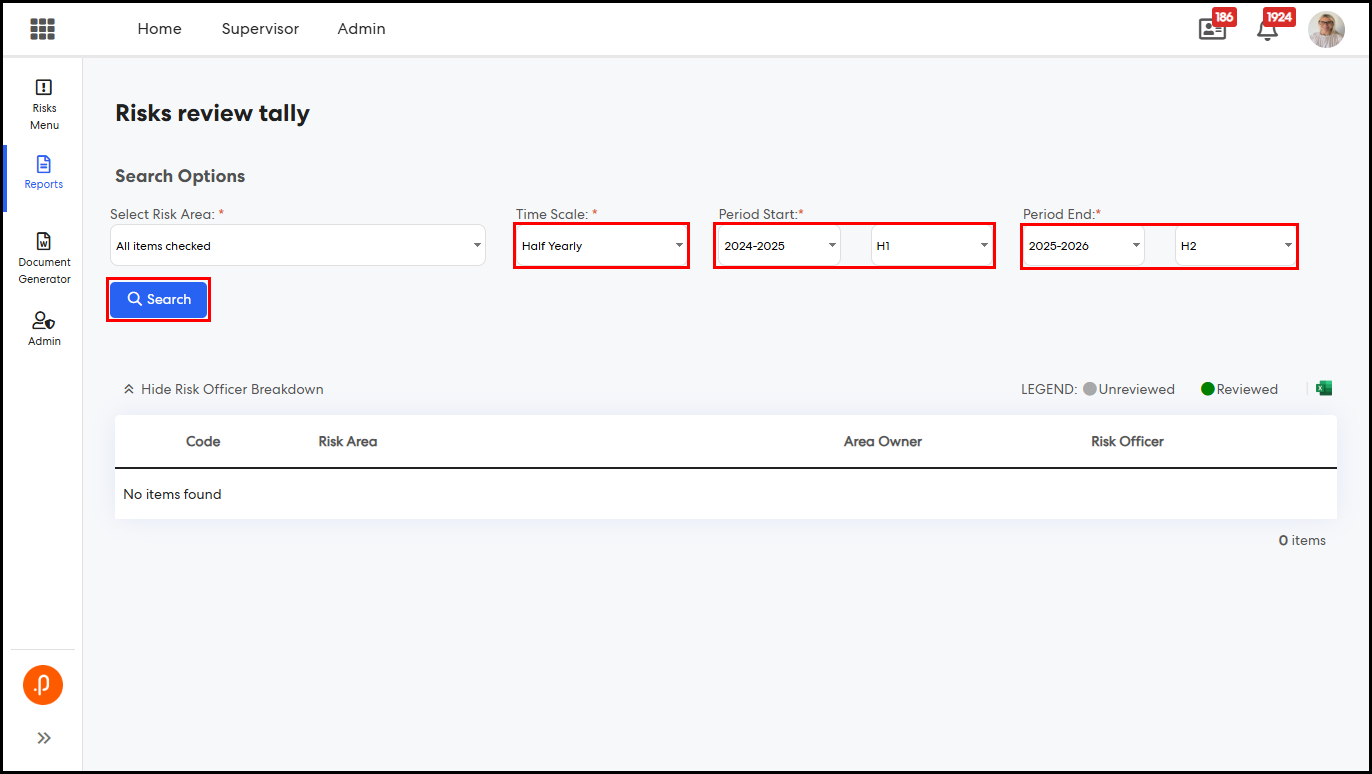Open the Supervisor menu item
1372x774 pixels.
260,29
